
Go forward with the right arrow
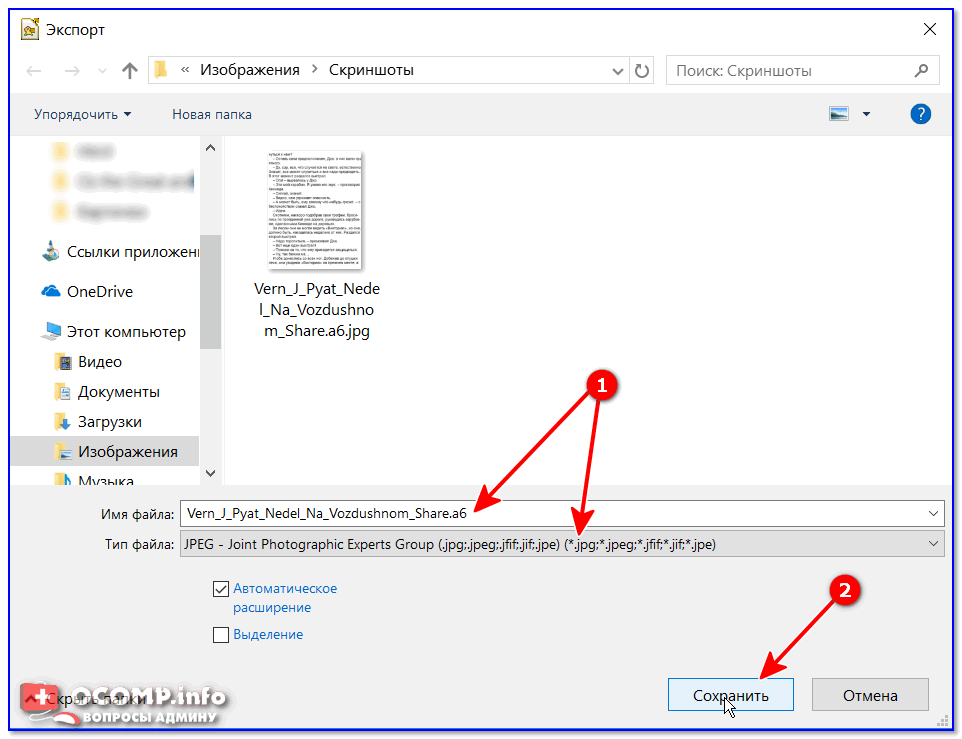pyautogui.click(x=72, y=71)
